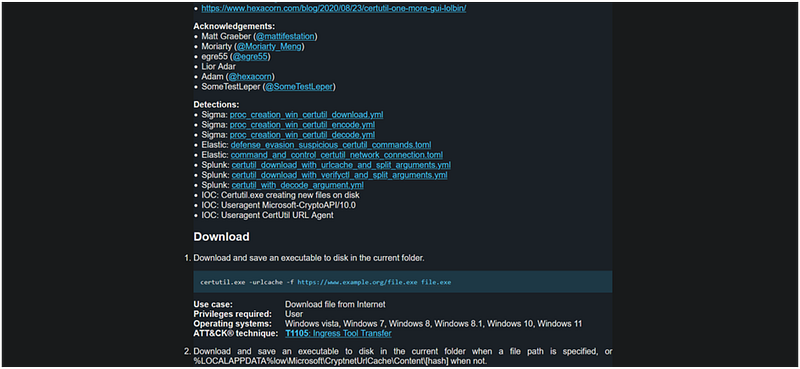Screen dimensions: 800x369
Task: Click the text 'IOC: Useragent Microsoft-CryptoAPI/10.0'
Action: 279,205
